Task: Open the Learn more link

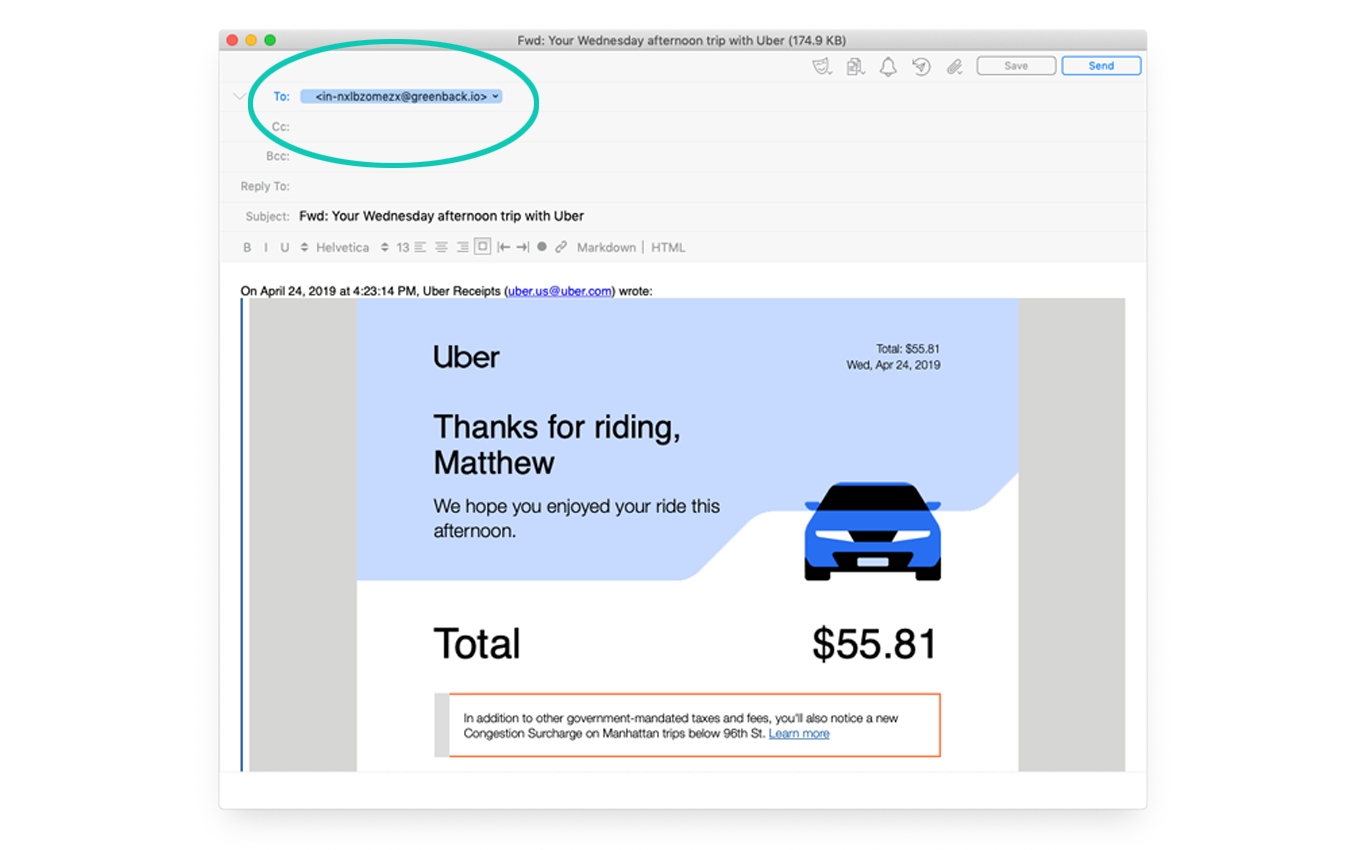Action: click(798, 733)
